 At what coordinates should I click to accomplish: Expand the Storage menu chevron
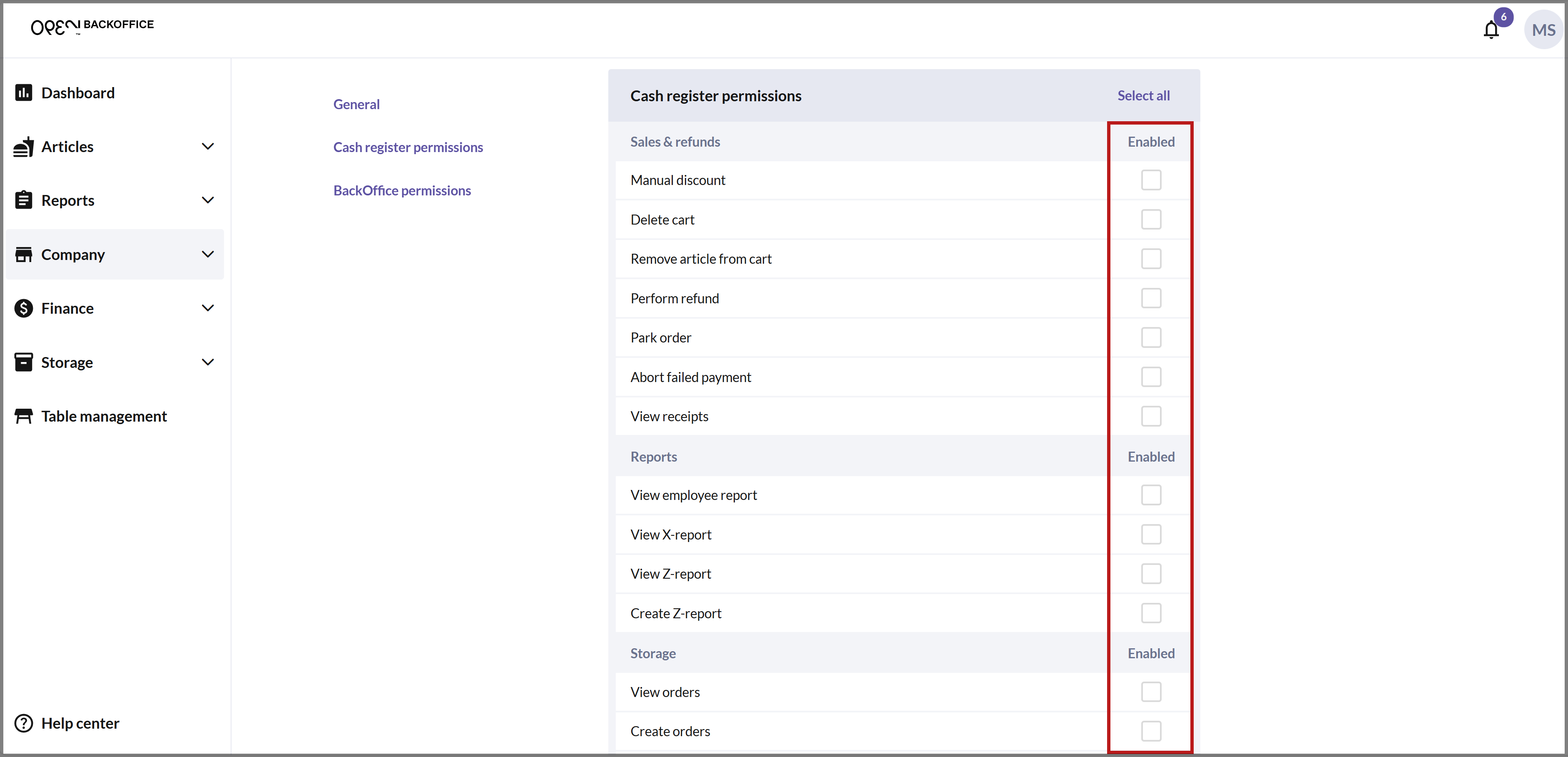[208, 362]
